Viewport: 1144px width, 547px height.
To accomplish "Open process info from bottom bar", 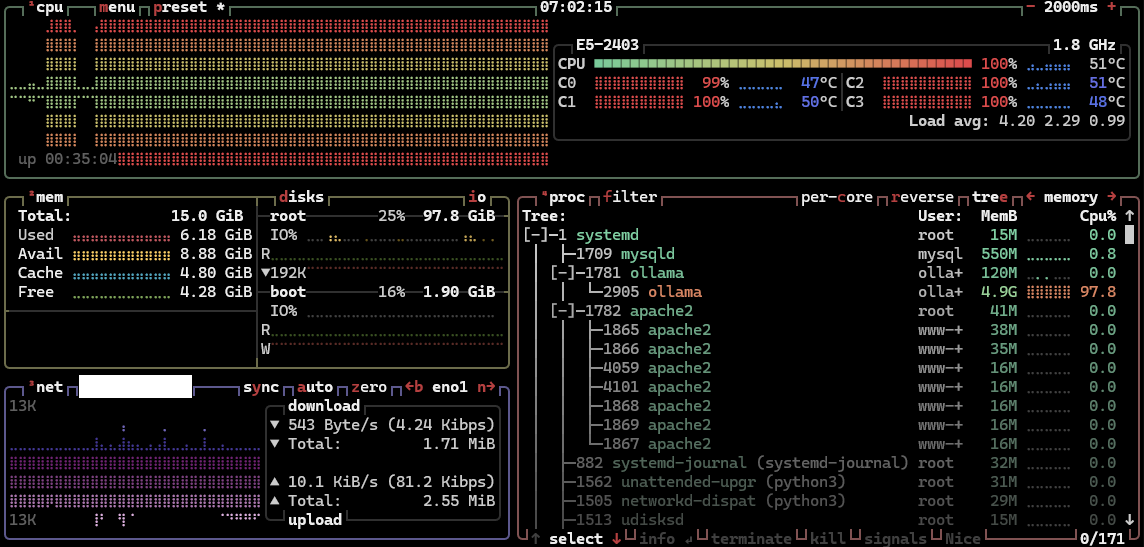I will [x=657, y=538].
